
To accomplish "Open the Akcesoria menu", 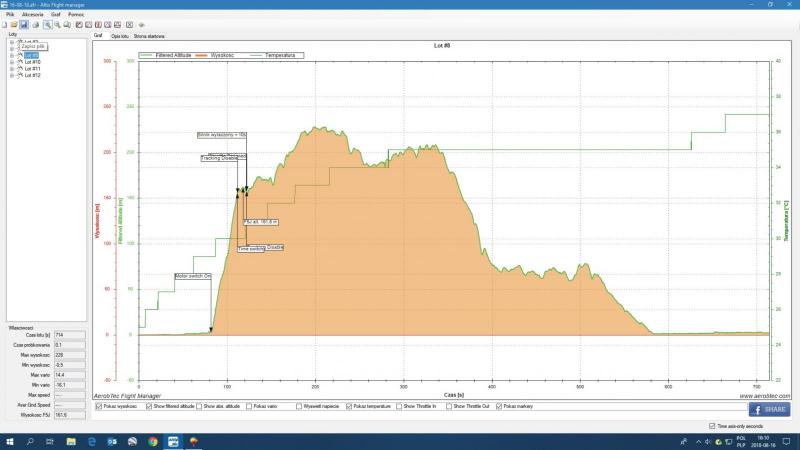I will (x=32, y=16).
